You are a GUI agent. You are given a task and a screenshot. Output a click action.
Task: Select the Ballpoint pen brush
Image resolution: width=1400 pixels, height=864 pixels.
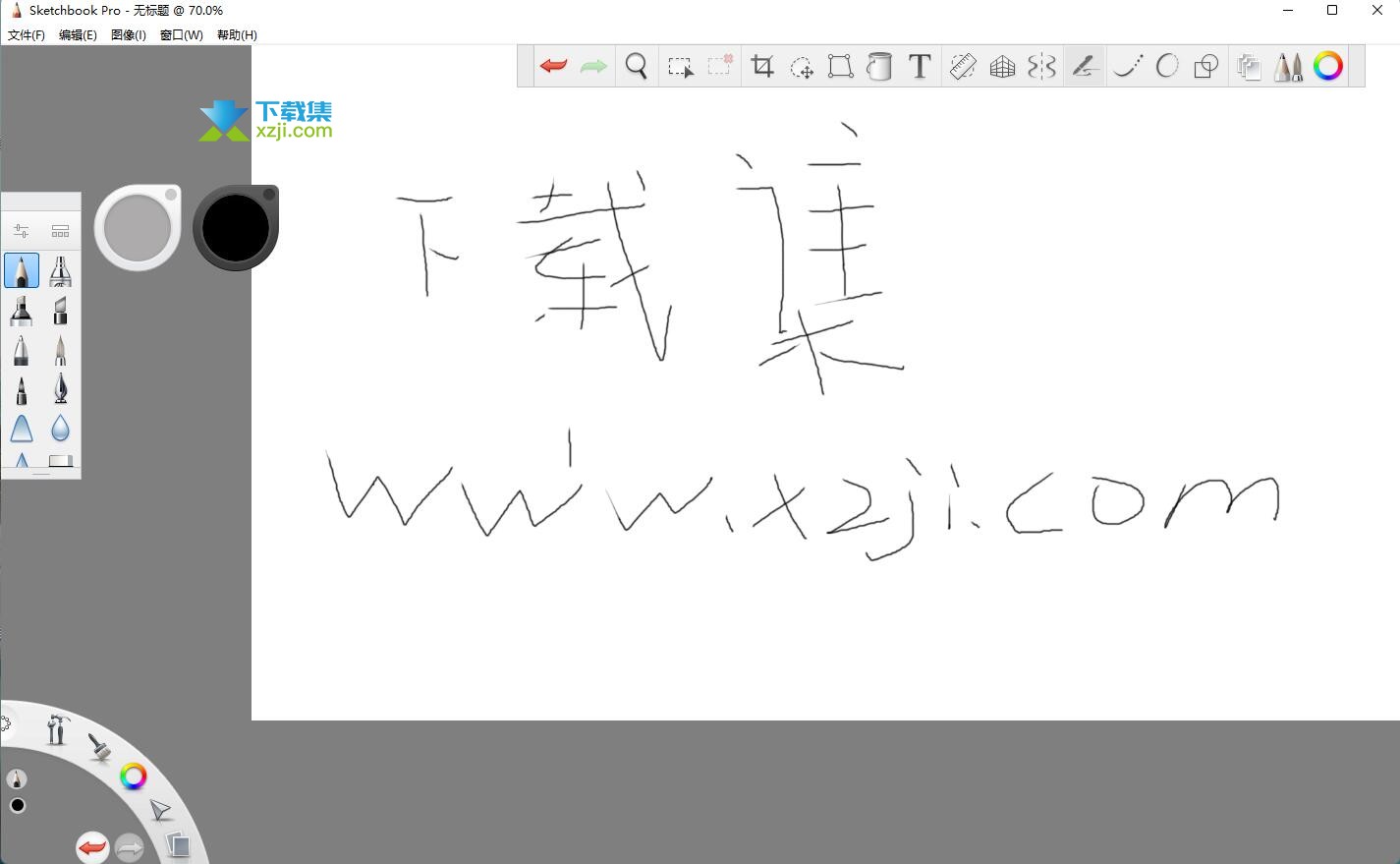pos(21,350)
